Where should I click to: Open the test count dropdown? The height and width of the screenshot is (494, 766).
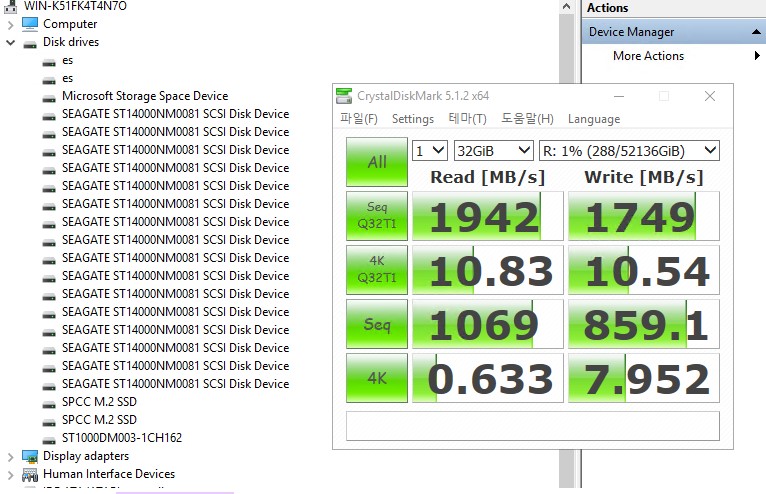429,151
